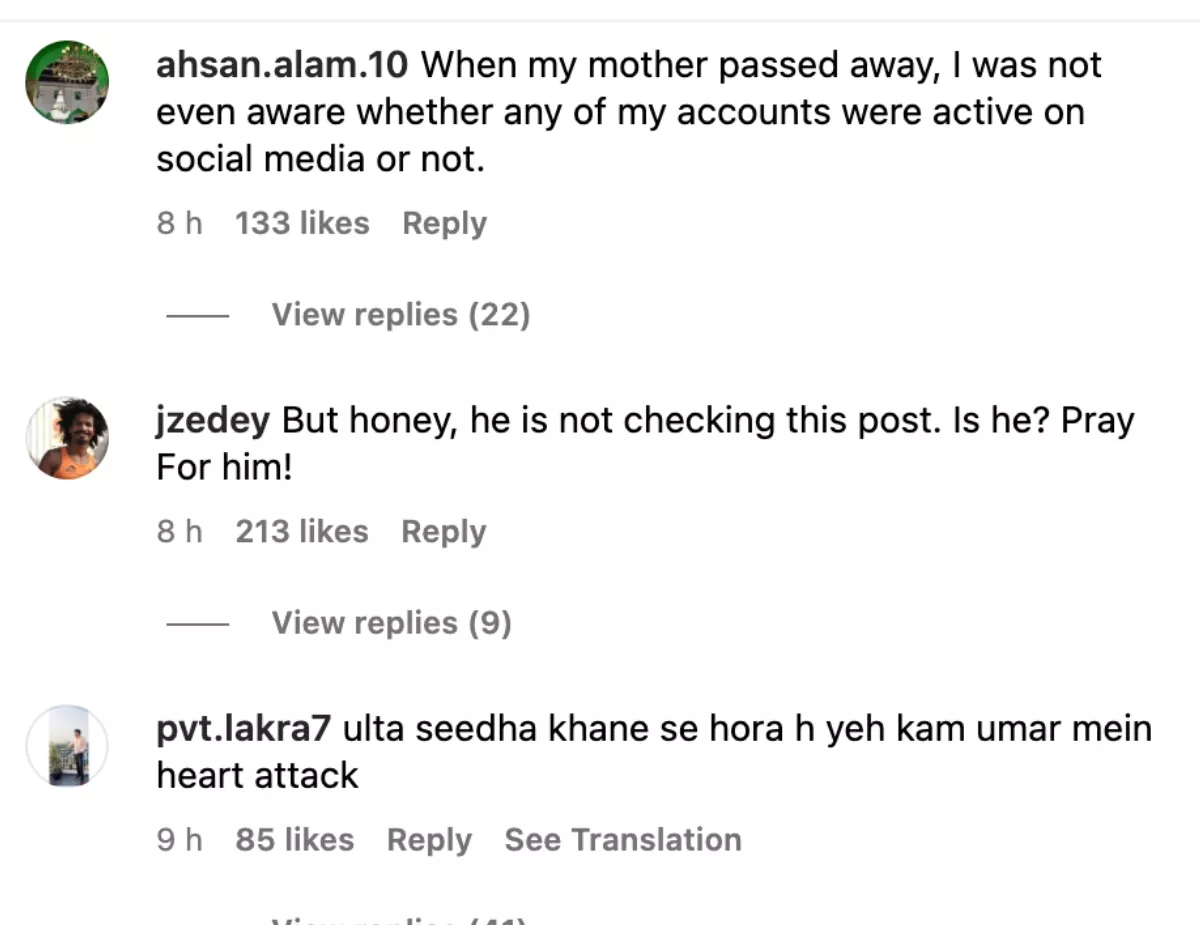The width and height of the screenshot is (1200, 925).
Task: Click See Translation on pvt.lakra7's comment
Action: click(622, 840)
